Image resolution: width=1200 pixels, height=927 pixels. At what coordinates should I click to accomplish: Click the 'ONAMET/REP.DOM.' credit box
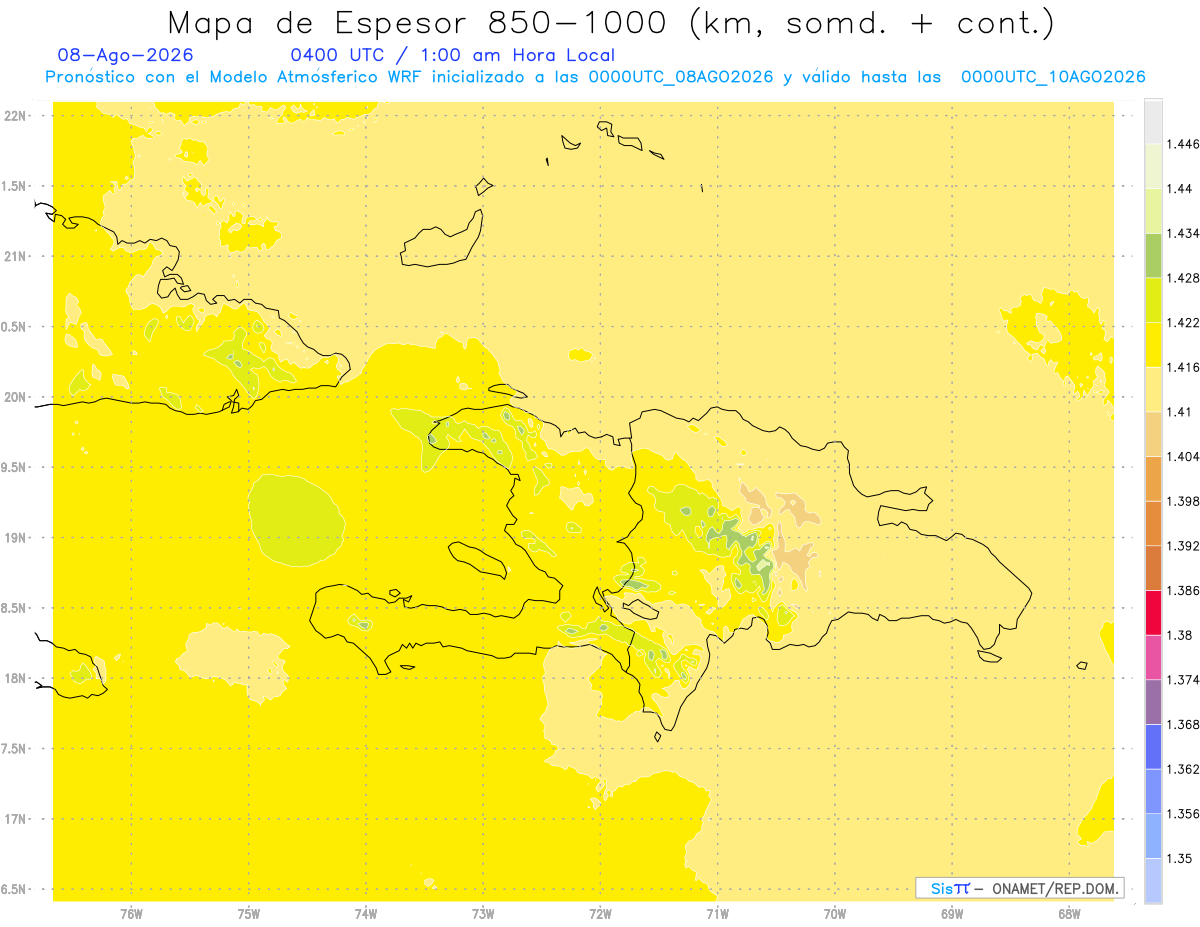[x=1020, y=888]
